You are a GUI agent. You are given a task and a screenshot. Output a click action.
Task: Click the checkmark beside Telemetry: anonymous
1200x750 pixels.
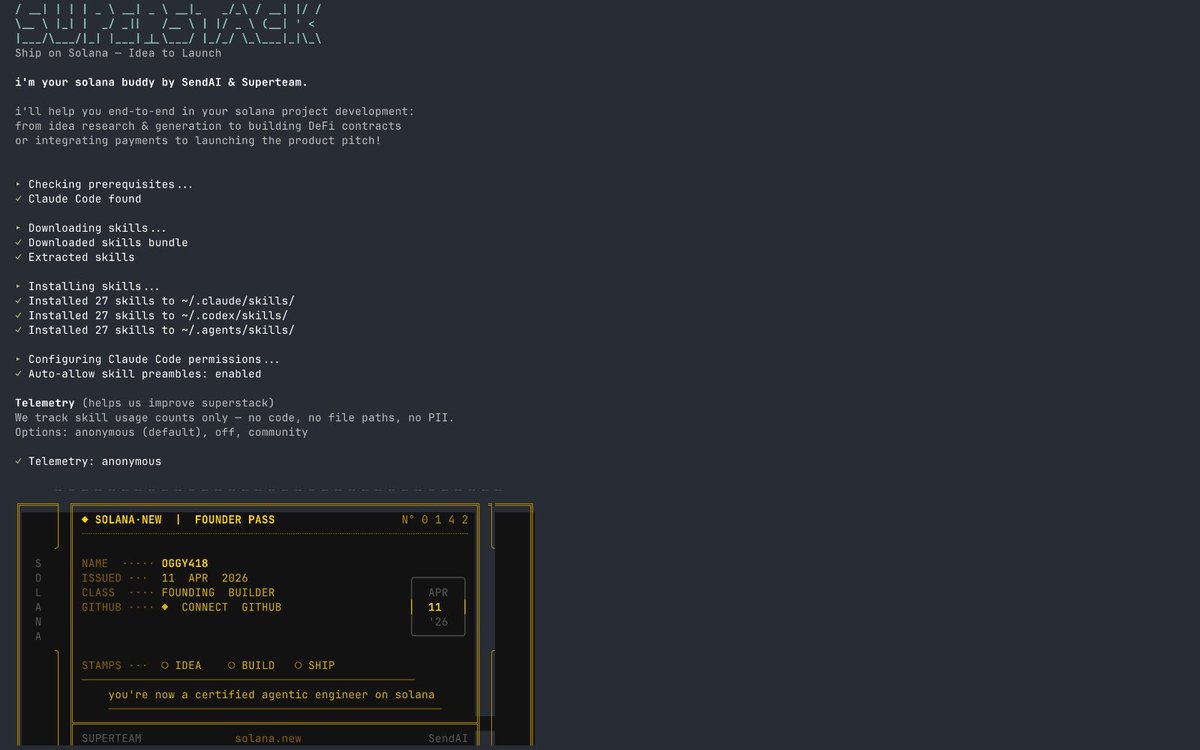click(x=19, y=461)
